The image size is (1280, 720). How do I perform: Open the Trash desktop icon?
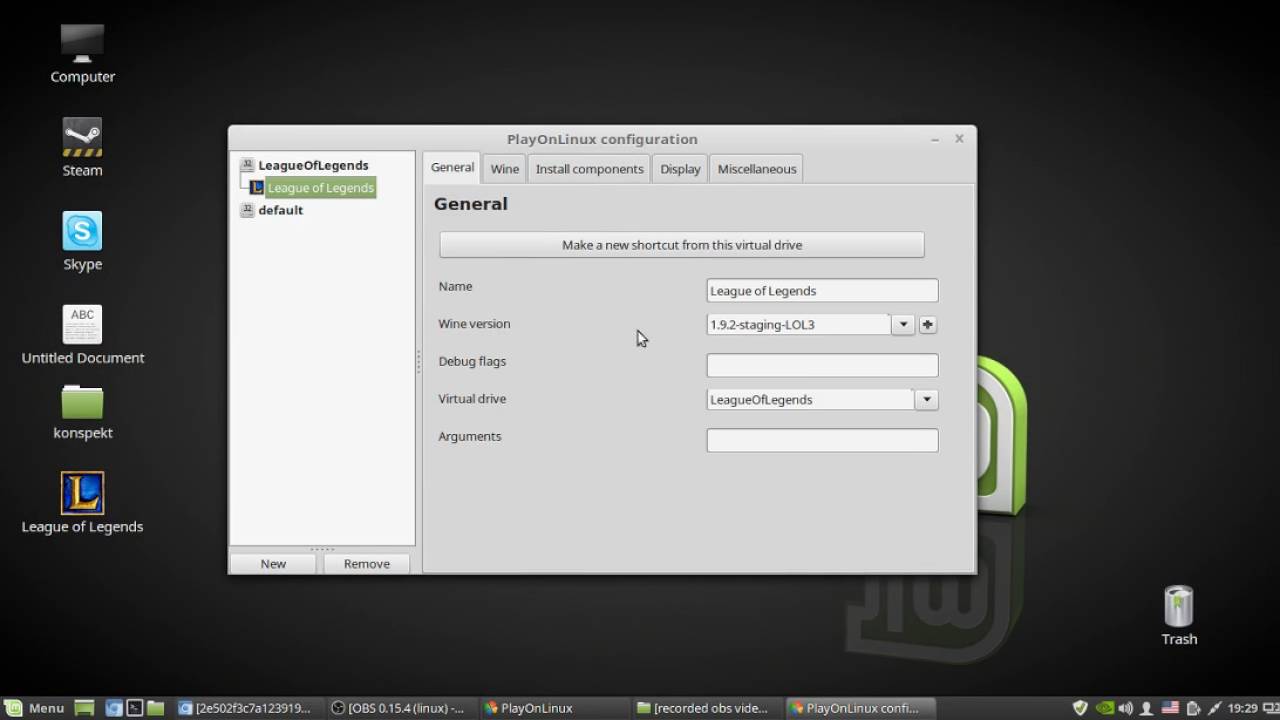pyautogui.click(x=1179, y=616)
